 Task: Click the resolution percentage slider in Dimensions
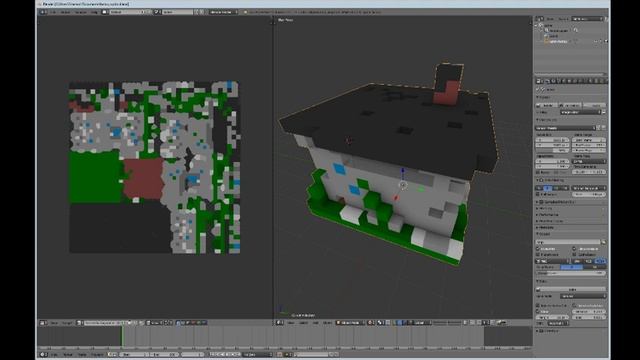pos(552,150)
